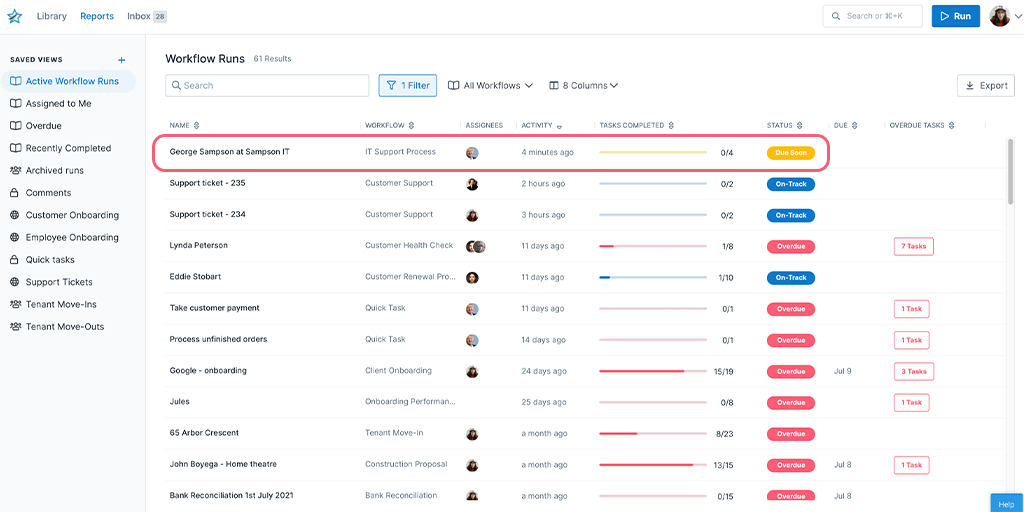1024x512 pixels.
Task: Open the All Workflows dropdown
Action: 490,86
